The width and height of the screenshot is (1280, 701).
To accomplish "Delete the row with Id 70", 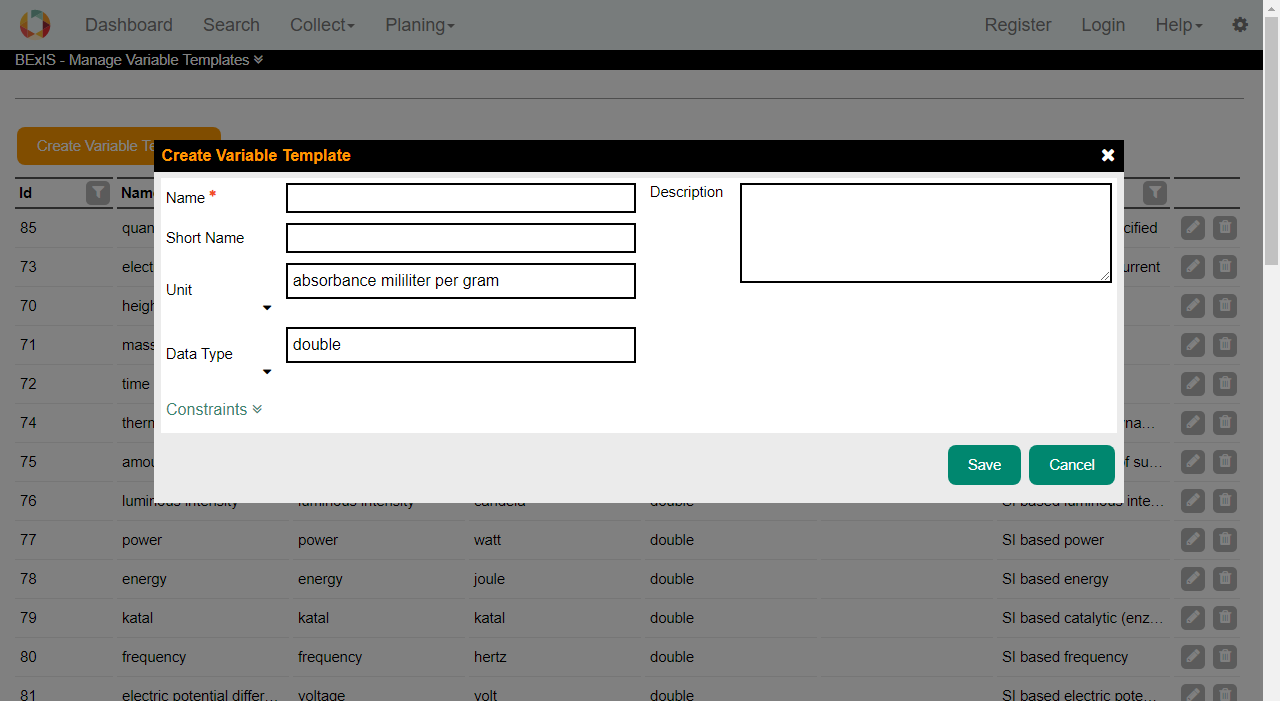I will pos(1225,306).
